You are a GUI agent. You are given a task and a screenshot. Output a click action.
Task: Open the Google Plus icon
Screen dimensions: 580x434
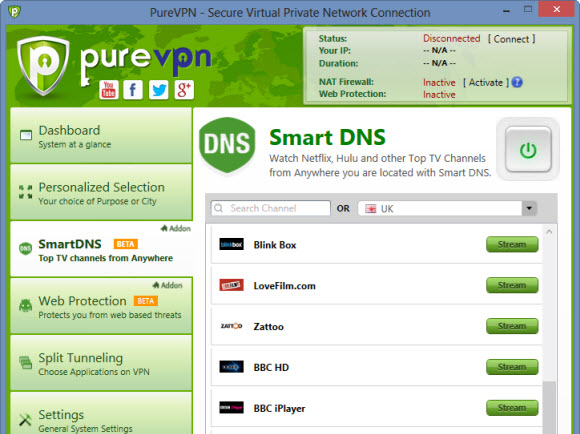[x=184, y=90]
